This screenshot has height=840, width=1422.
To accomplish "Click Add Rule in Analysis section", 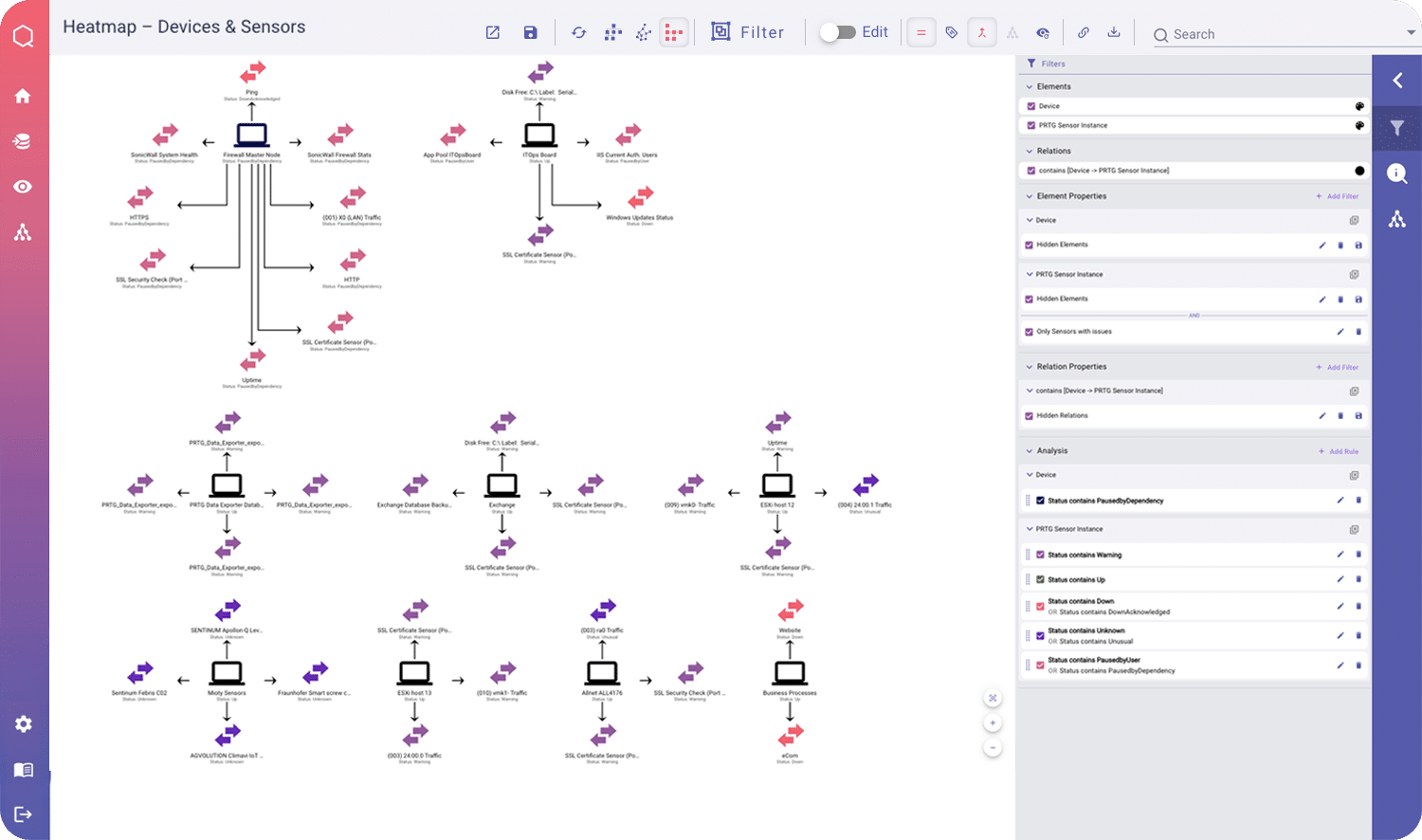I will (1339, 451).
